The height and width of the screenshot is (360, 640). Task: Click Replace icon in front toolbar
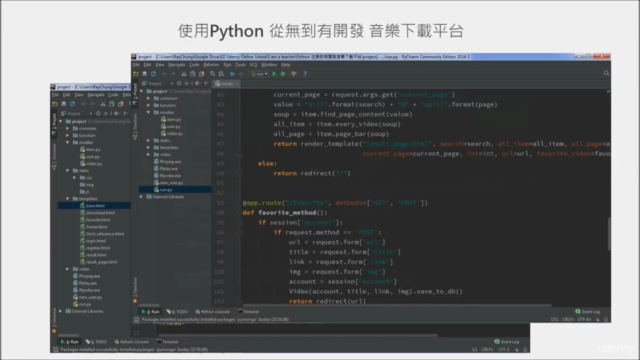coord(221,74)
